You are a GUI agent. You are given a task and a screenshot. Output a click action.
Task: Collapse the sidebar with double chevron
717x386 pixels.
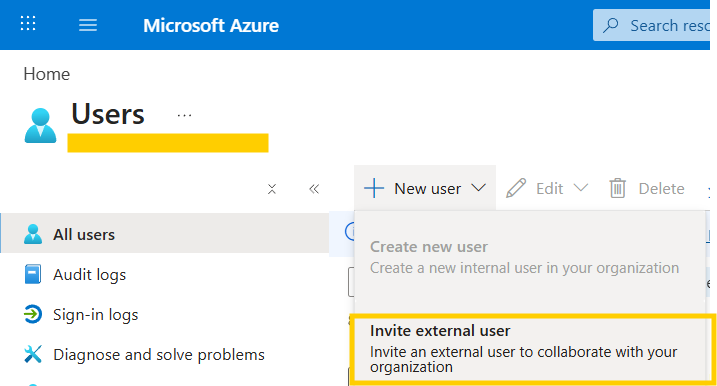click(314, 189)
